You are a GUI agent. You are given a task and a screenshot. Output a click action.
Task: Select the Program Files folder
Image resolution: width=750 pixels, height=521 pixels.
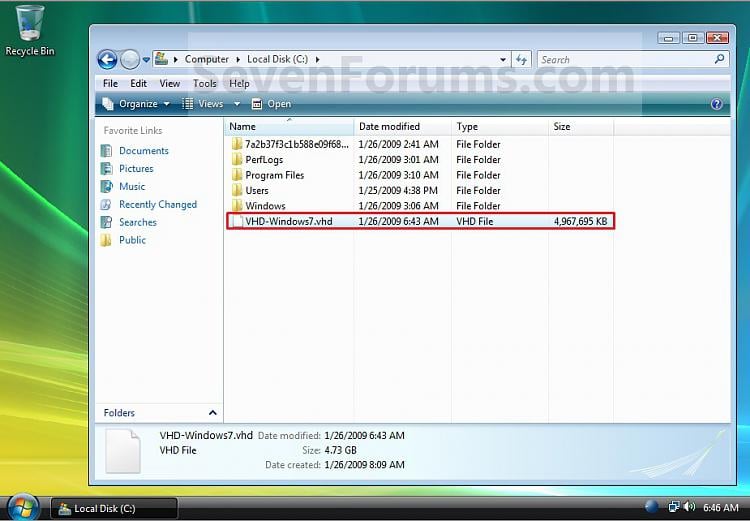click(x=419, y=175)
